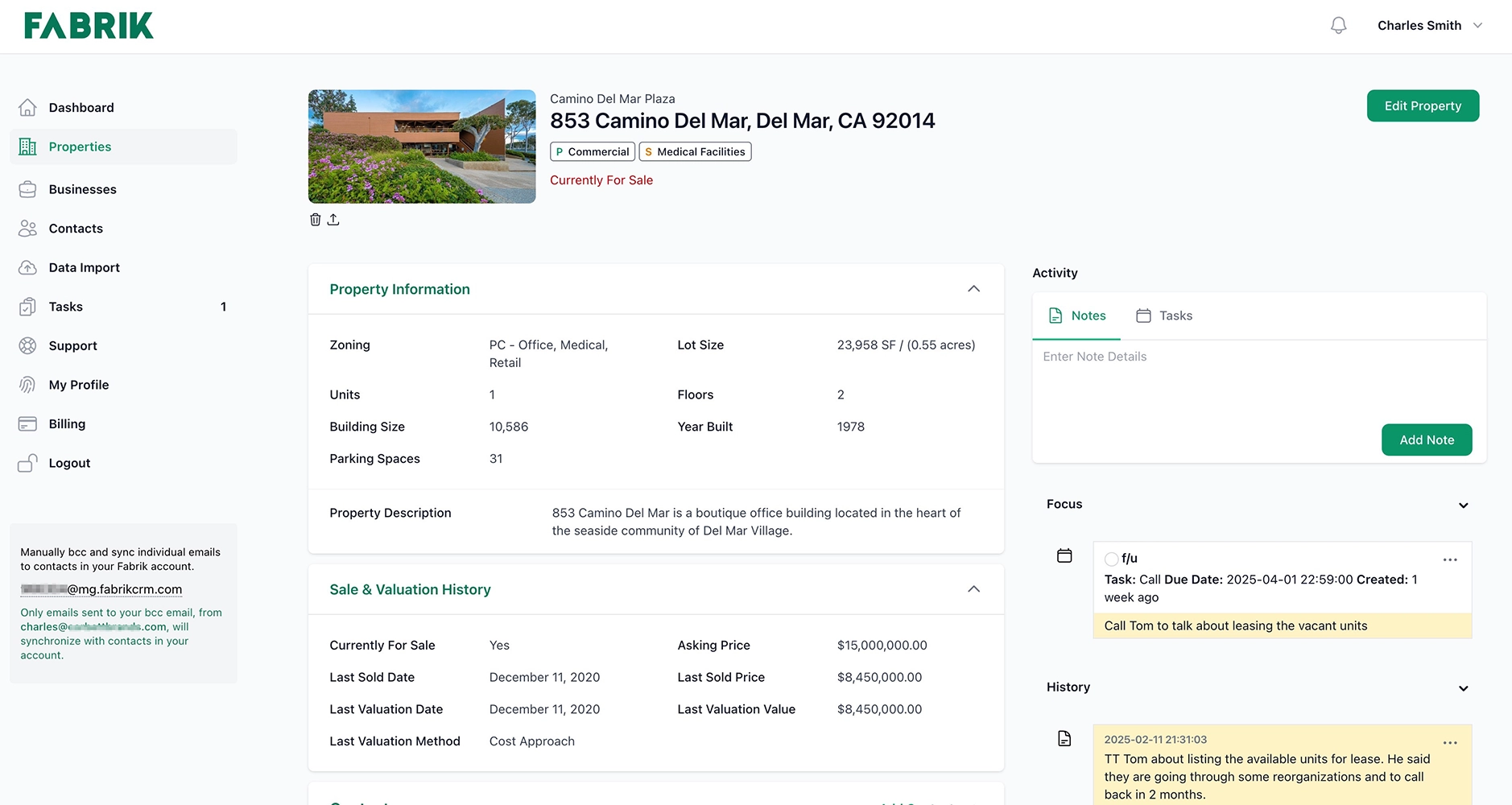Collapse the Sale & Valuation History section
This screenshot has width=1512, height=805.
pyautogui.click(x=973, y=589)
